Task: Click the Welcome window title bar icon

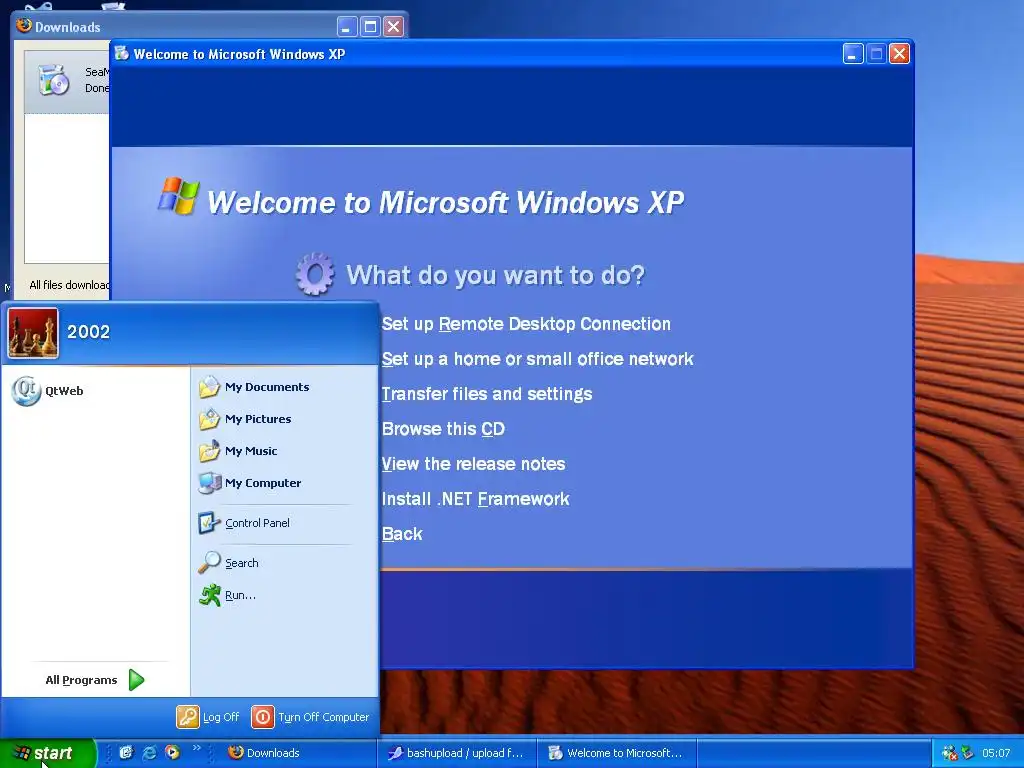Action: pos(121,54)
